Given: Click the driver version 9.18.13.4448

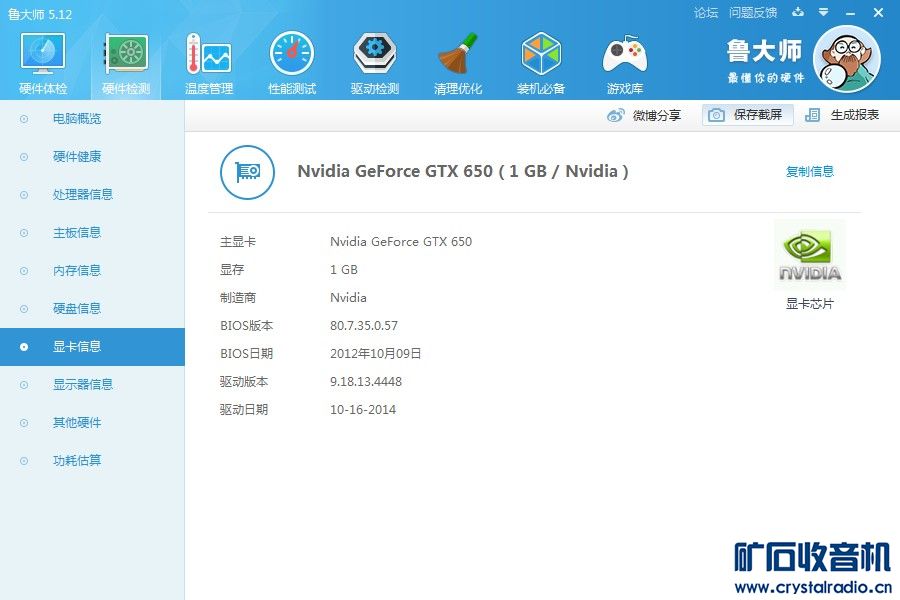Looking at the screenshot, I should click(x=366, y=382).
